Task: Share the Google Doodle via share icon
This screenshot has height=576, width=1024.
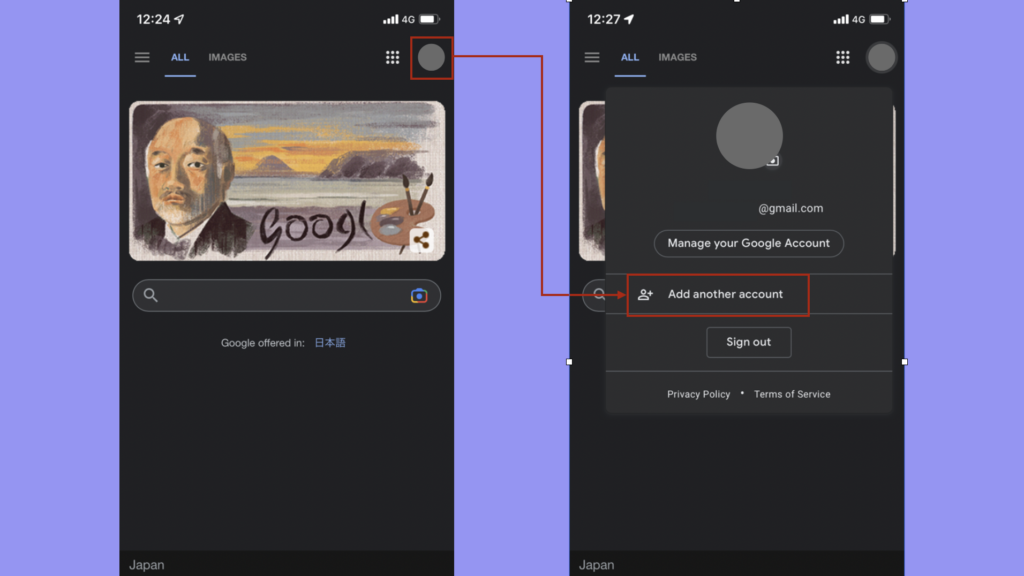Action: pos(421,240)
